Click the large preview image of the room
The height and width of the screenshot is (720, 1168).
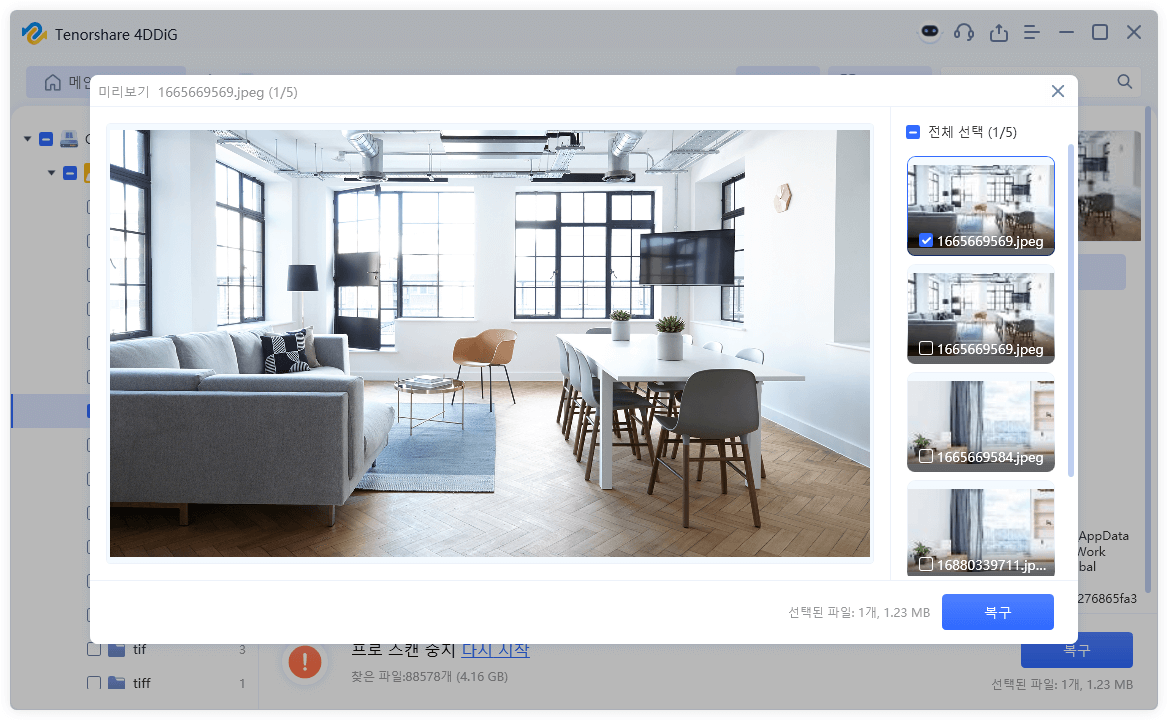click(489, 343)
